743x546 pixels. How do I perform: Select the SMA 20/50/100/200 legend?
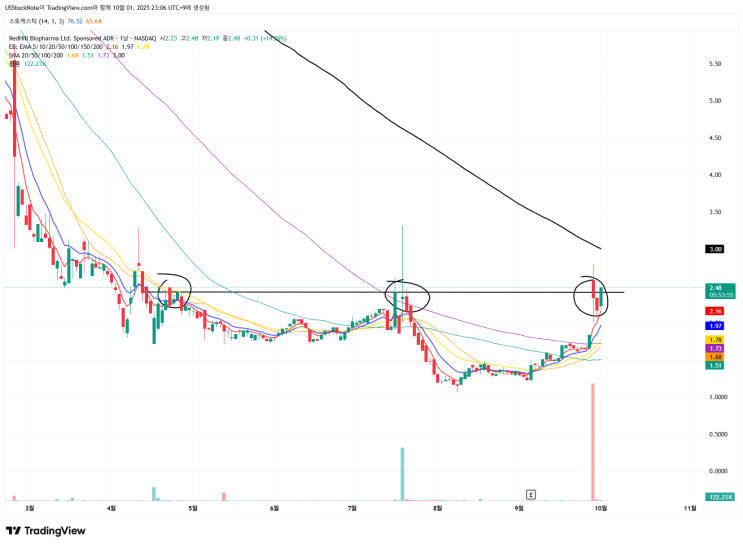pyautogui.click(x=36, y=55)
